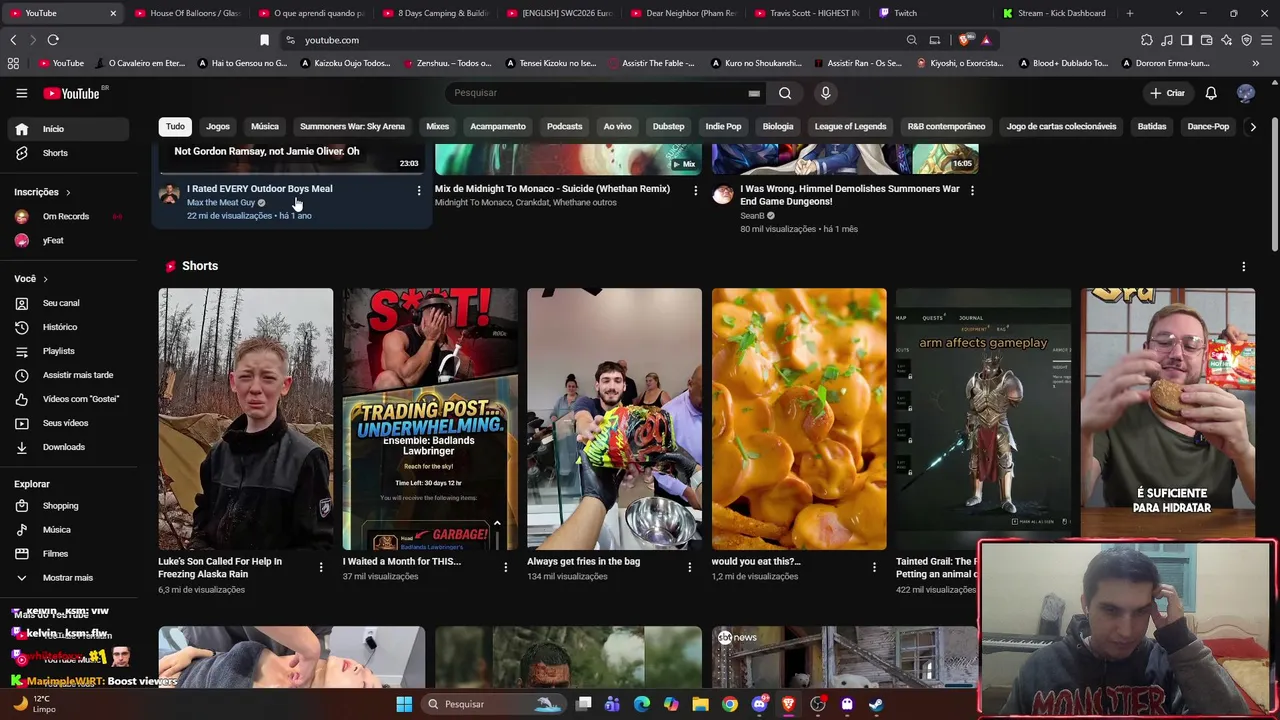
Task: Open the on-screen keyboard icon in search box
Action: click(x=754, y=93)
